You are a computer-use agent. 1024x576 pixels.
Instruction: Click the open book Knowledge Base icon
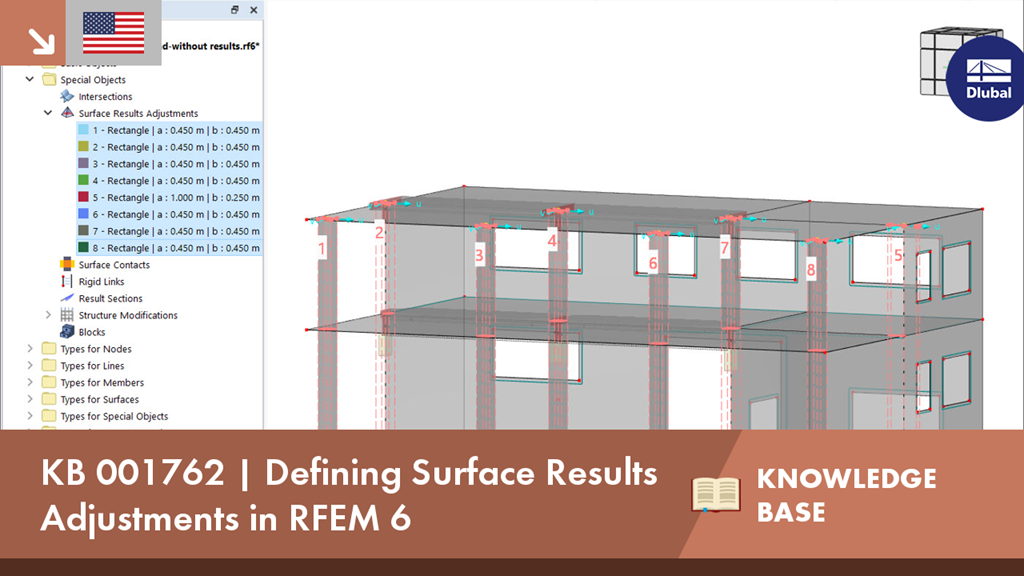(716, 494)
